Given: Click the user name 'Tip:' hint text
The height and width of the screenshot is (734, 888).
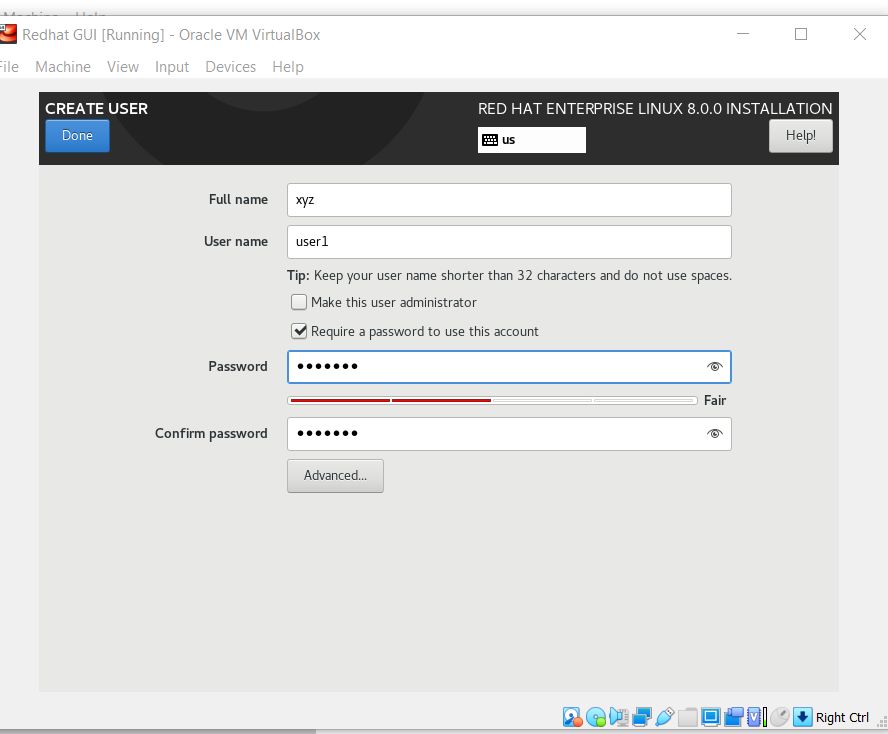Looking at the screenshot, I should pyautogui.click(x=509, y=276).
